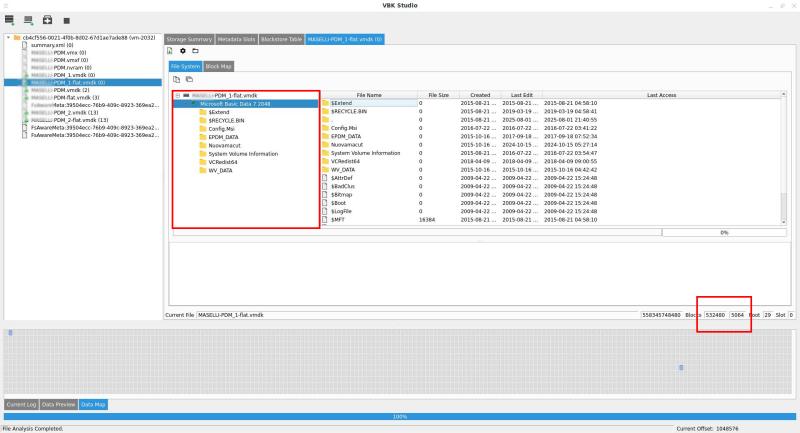Select PDM_2-flat.vmdk (13) in backup tree
The height and width of the screenshot is (433, 800).
pos(69,120)
